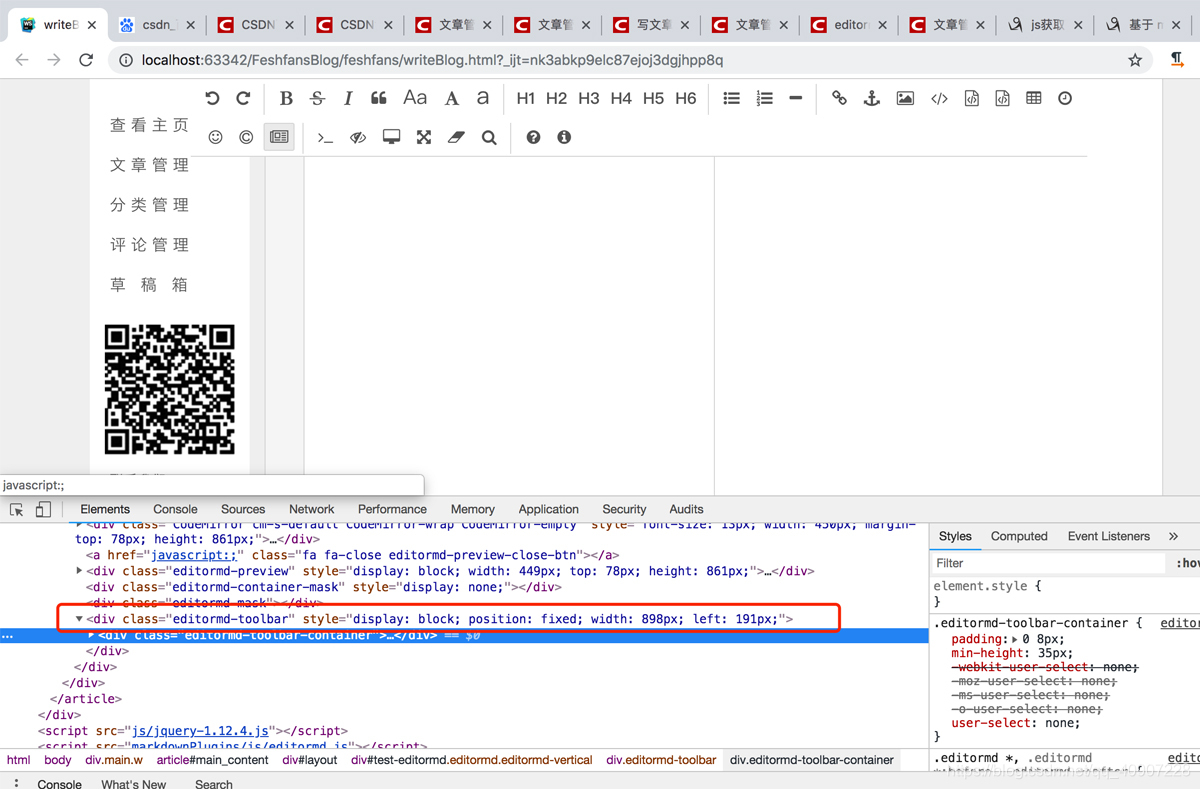This screenshot has height=789, width=1200.
Task: Clear the editor with the eraser icon
Action: point(457,137)
